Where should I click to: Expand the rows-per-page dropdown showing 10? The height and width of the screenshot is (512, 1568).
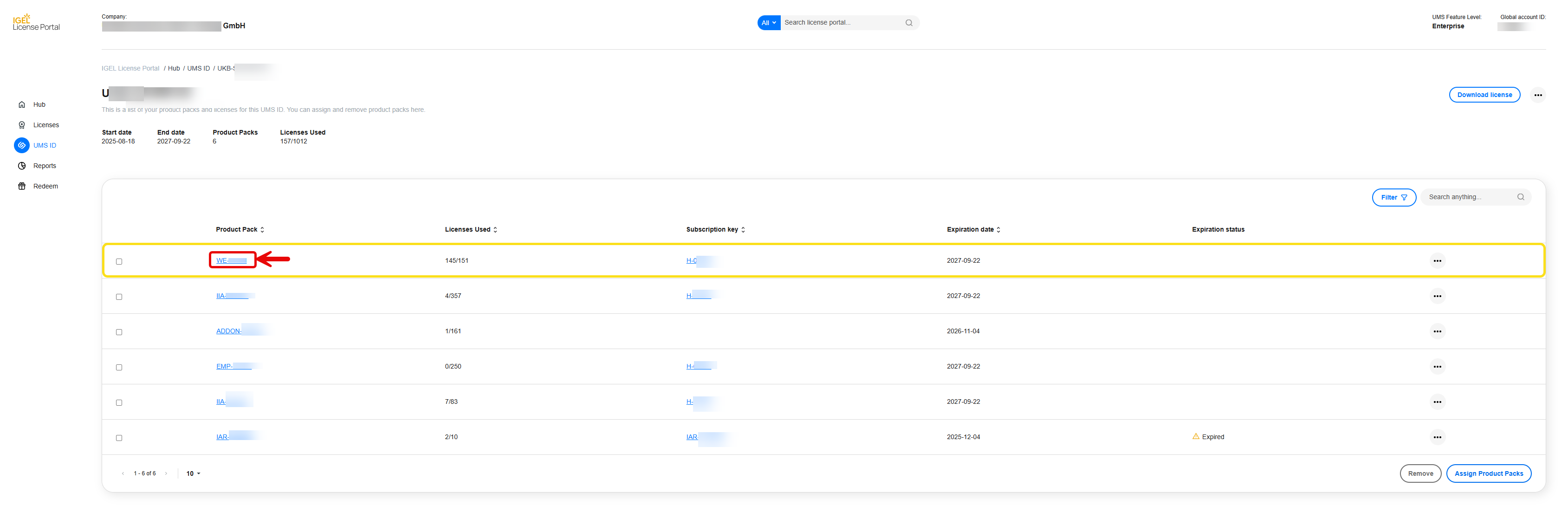(193, 473)
